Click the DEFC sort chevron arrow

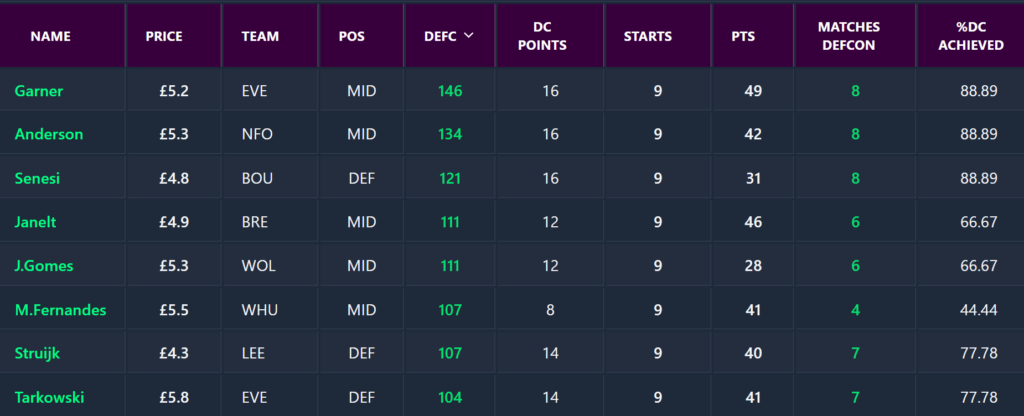click(469, 36)
